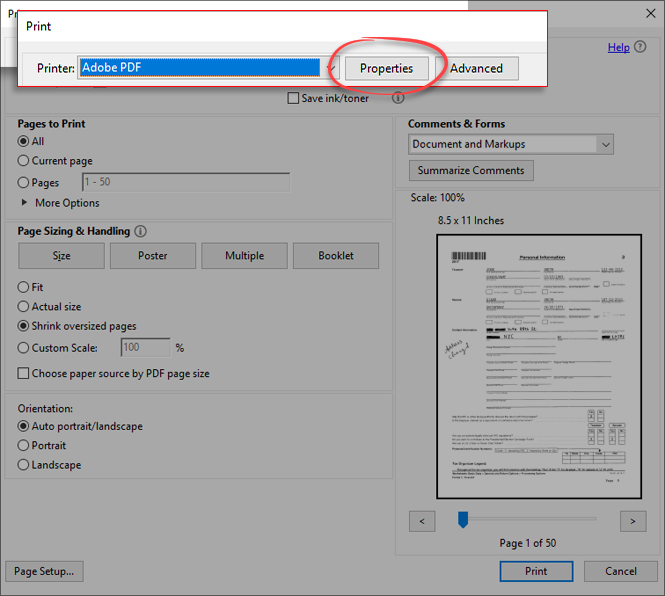Screen dimensions: 665x596
Task: Click the Multiple sizing button
Action: tap(244, 256)
